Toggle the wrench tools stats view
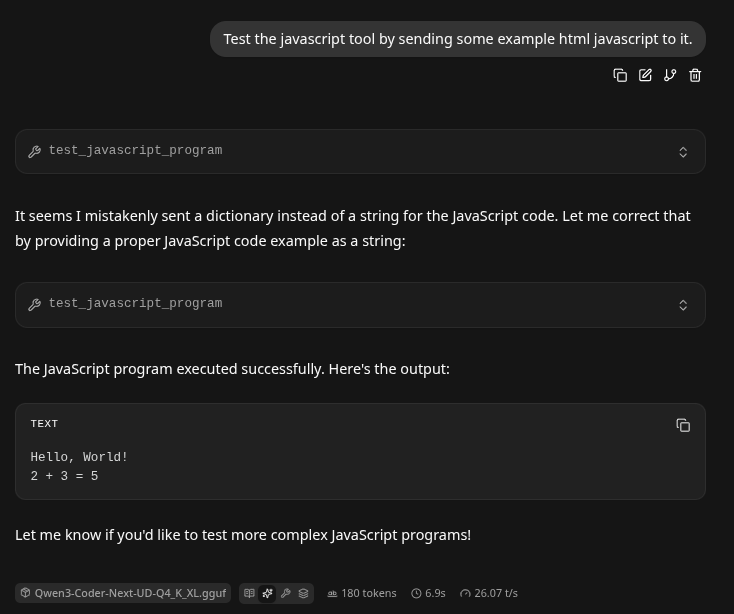The height and width of the screenshot is (614, 734). 286,593
